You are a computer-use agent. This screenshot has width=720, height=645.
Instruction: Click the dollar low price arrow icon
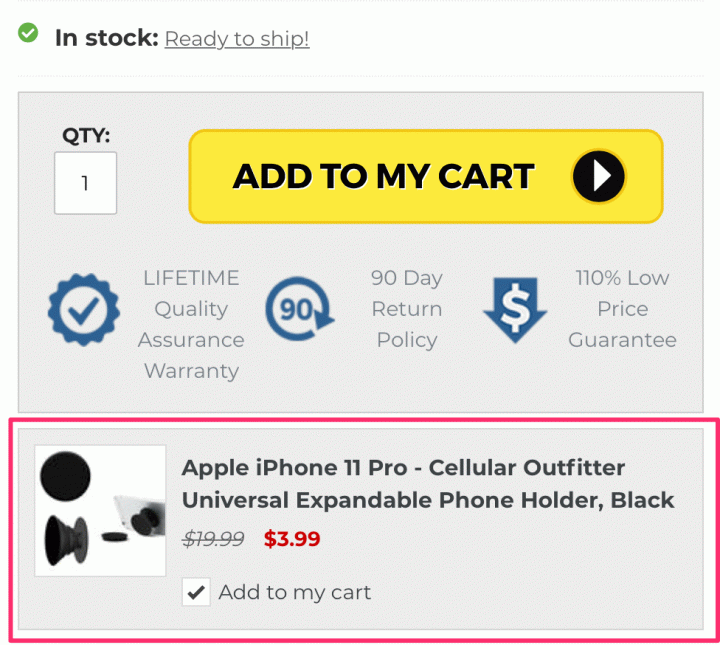click(x=515, y=310)
